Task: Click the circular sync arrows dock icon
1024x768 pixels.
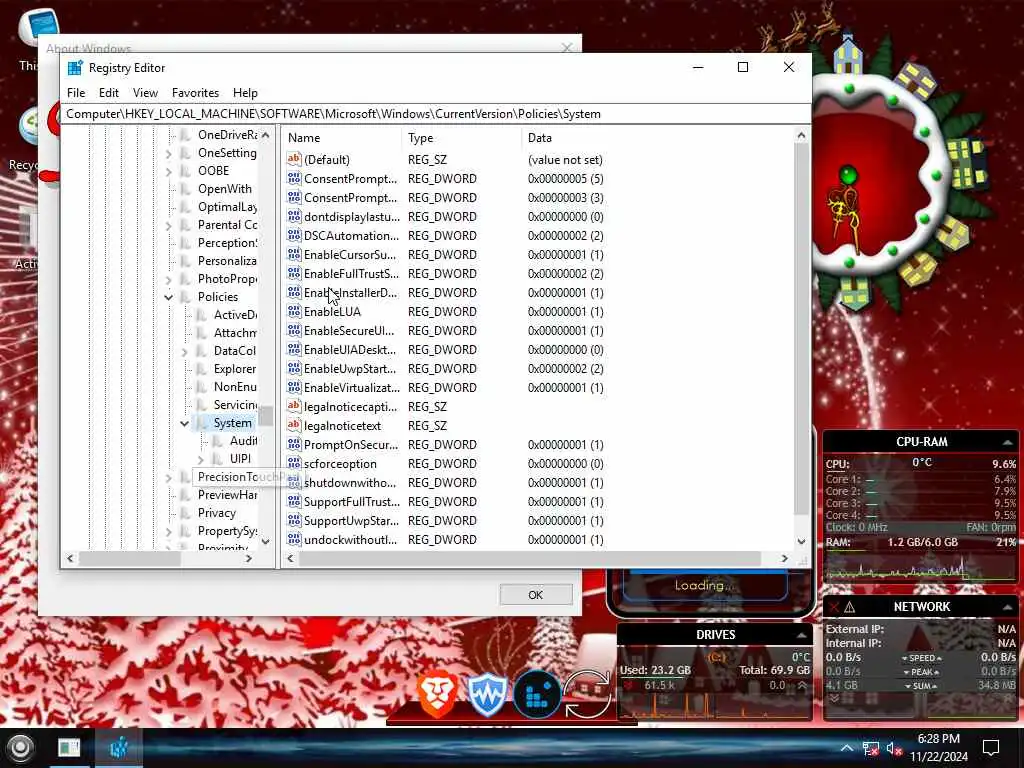Action: [588, 694]
